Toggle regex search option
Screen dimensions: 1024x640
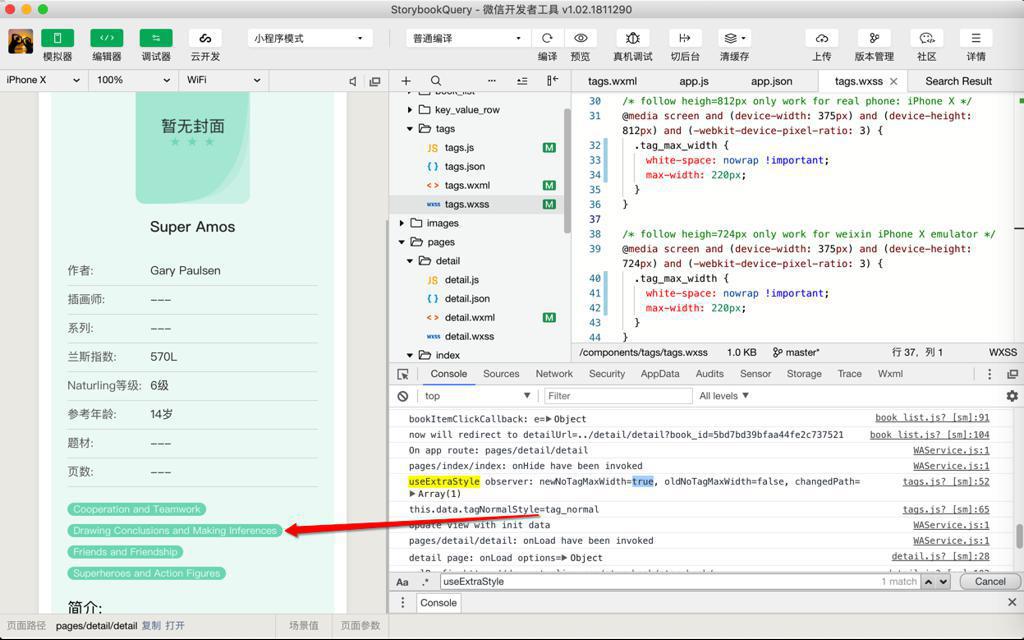[x=425, y=582]
